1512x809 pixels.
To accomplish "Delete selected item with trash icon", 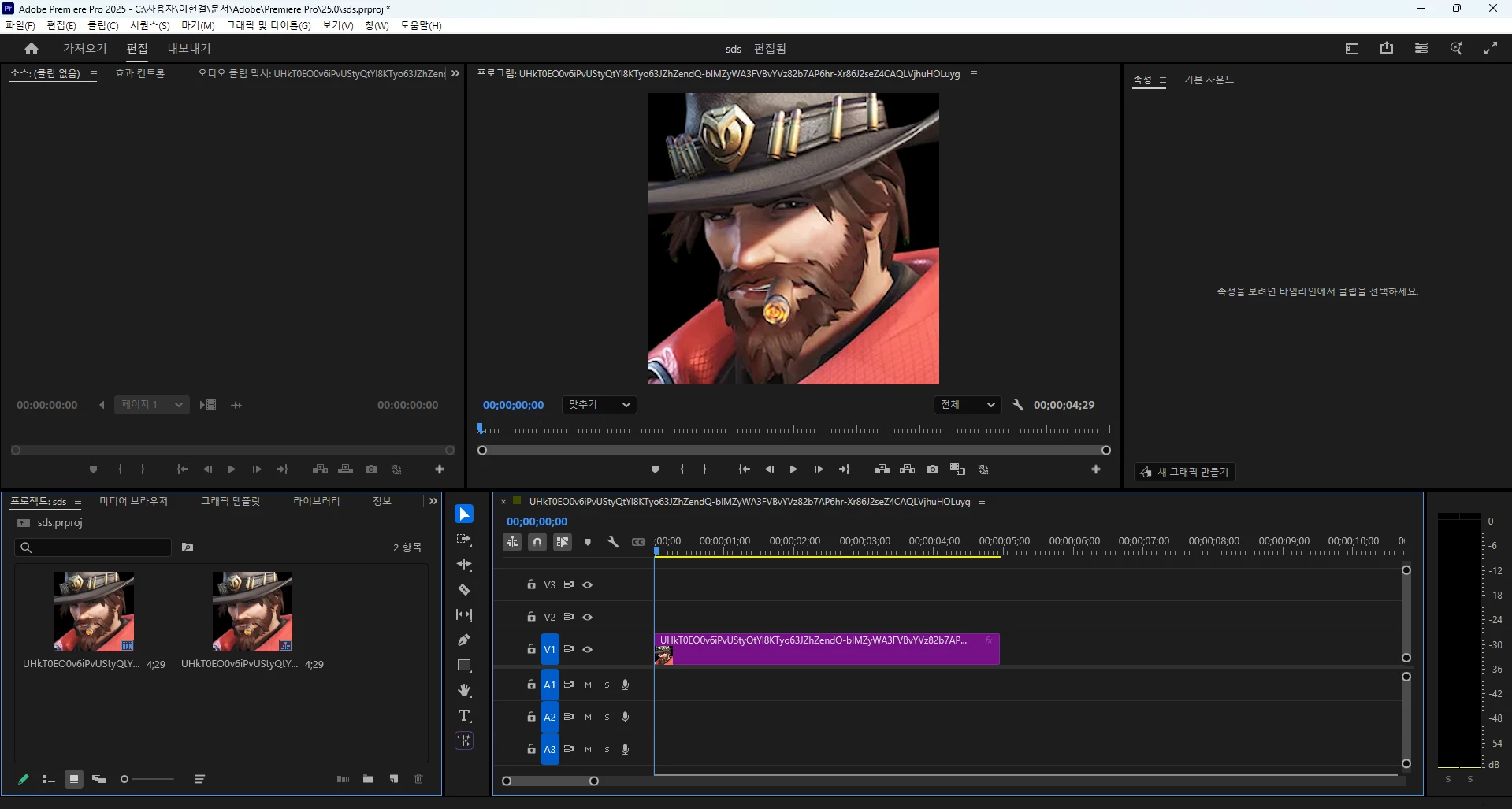I will click(419, 779).
